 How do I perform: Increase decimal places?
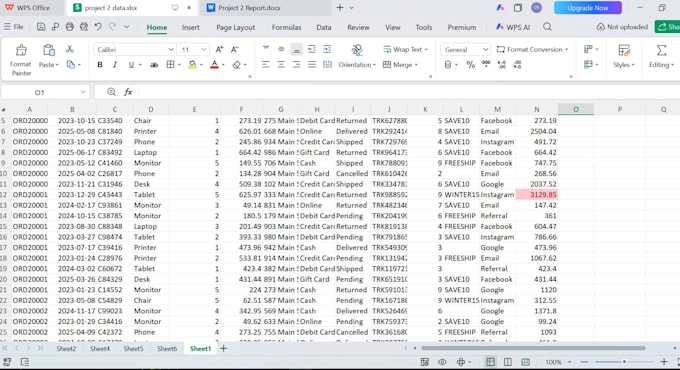point(502,65)
